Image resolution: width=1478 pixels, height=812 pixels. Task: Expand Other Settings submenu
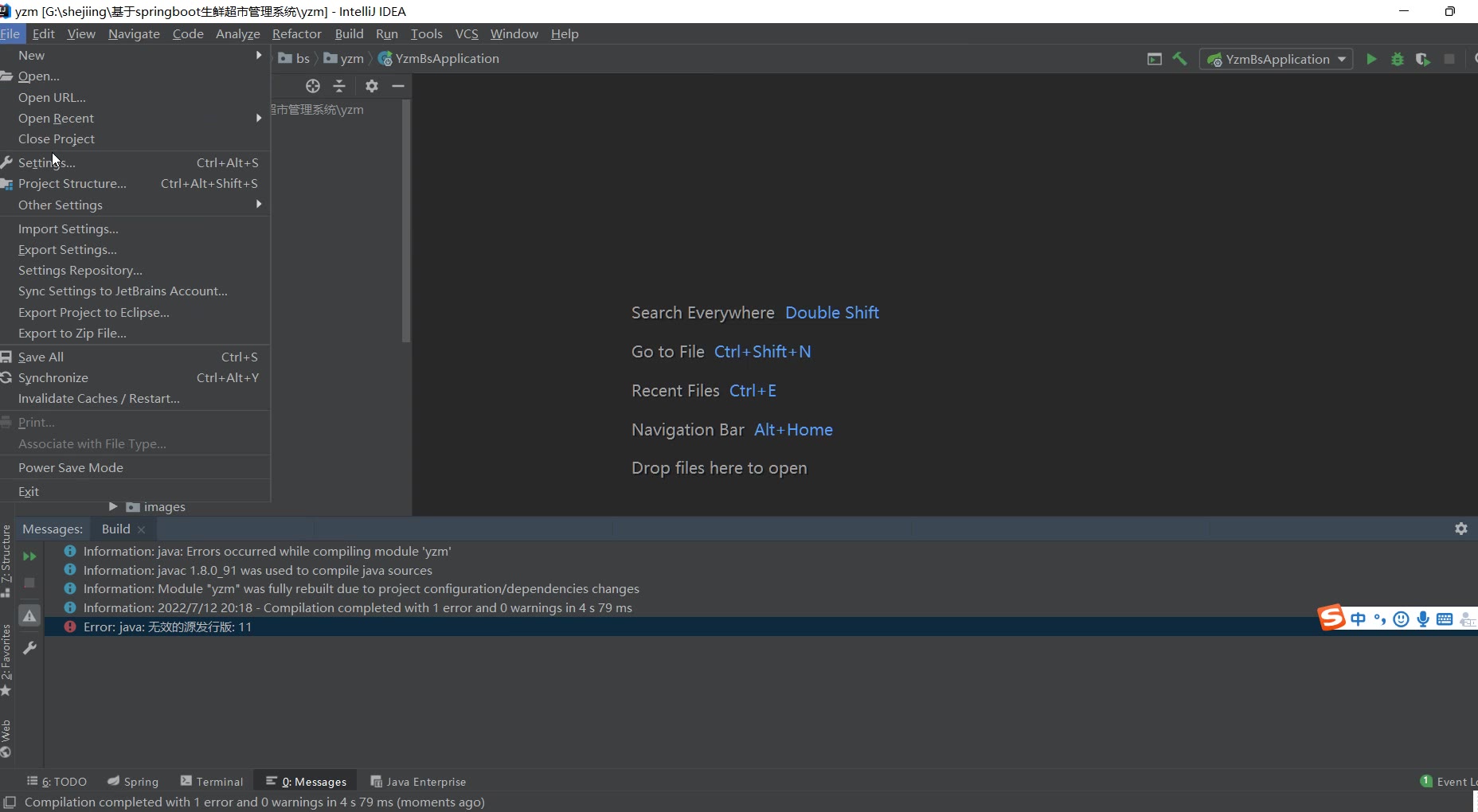[x=135, y=205]
